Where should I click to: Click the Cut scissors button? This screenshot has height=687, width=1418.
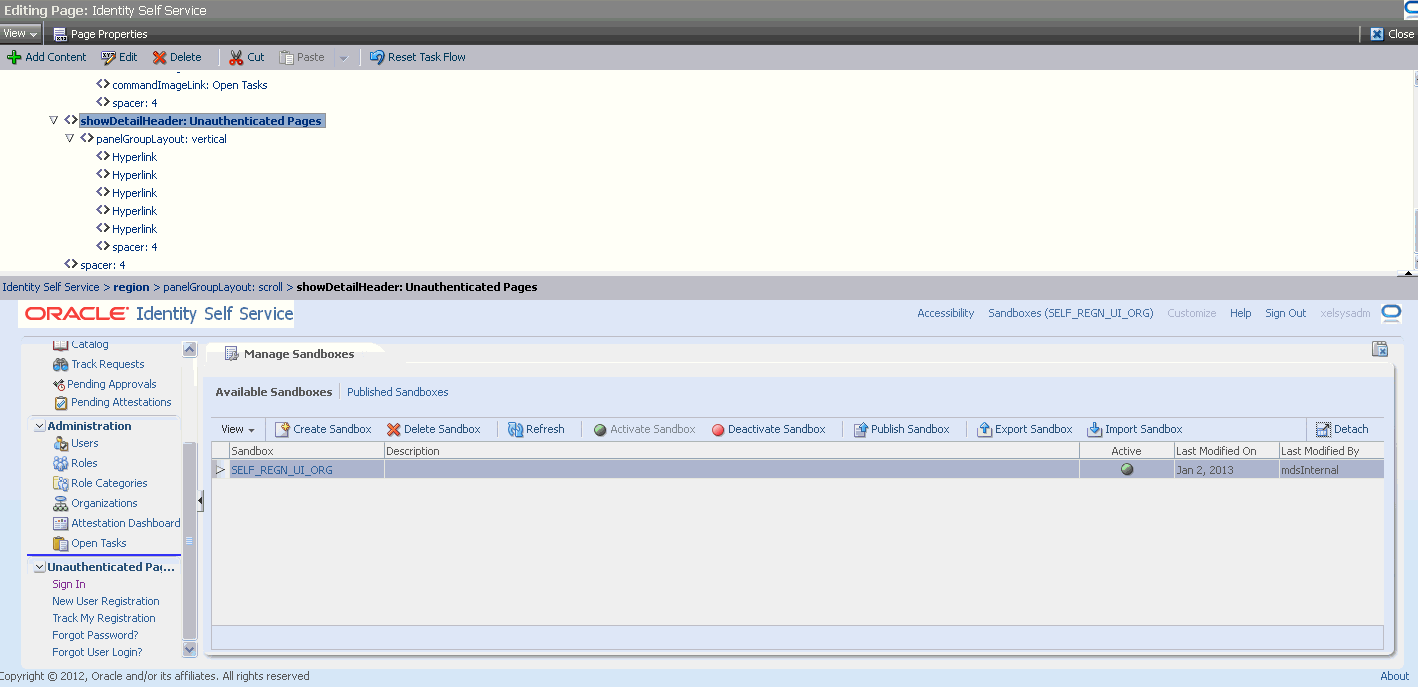coord(247,57)
